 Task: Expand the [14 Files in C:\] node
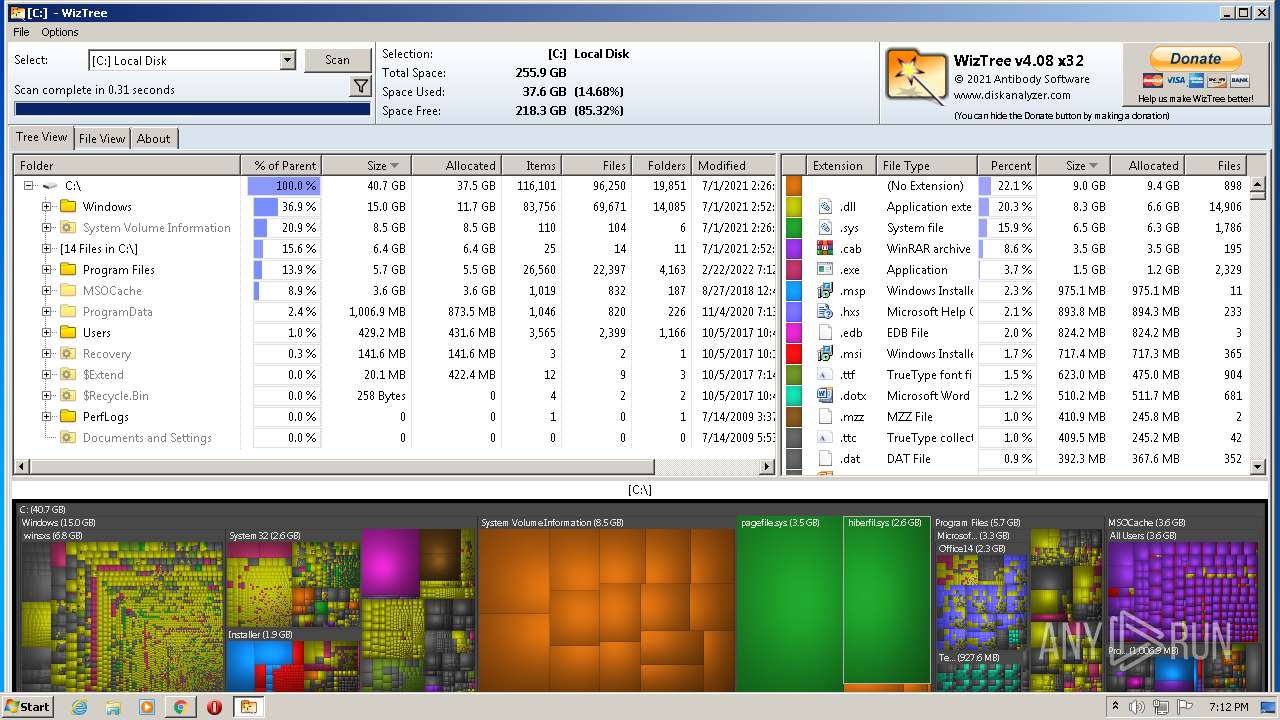coord(47,249)
